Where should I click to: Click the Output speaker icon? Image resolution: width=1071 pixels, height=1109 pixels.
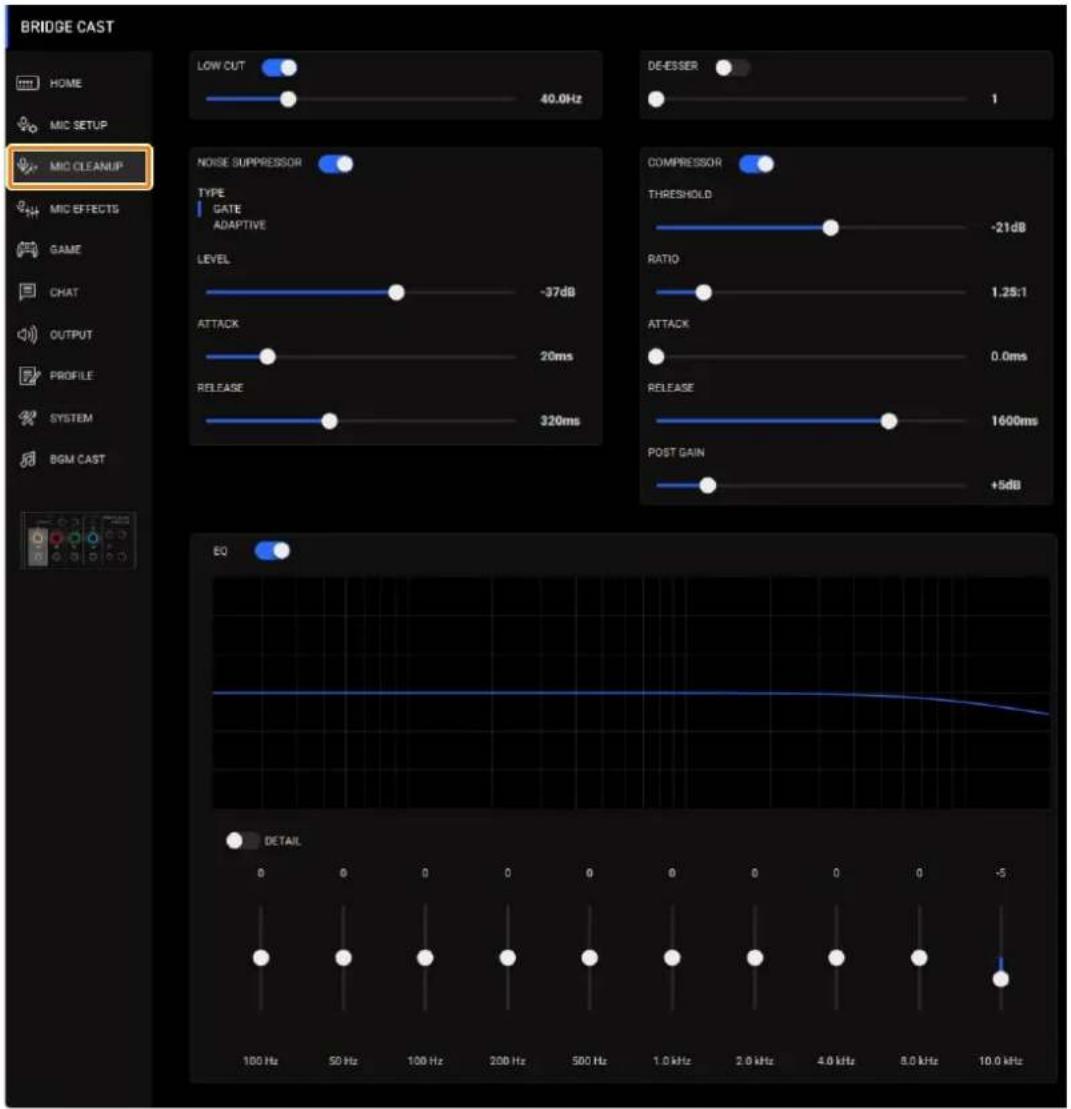[28, 335]
